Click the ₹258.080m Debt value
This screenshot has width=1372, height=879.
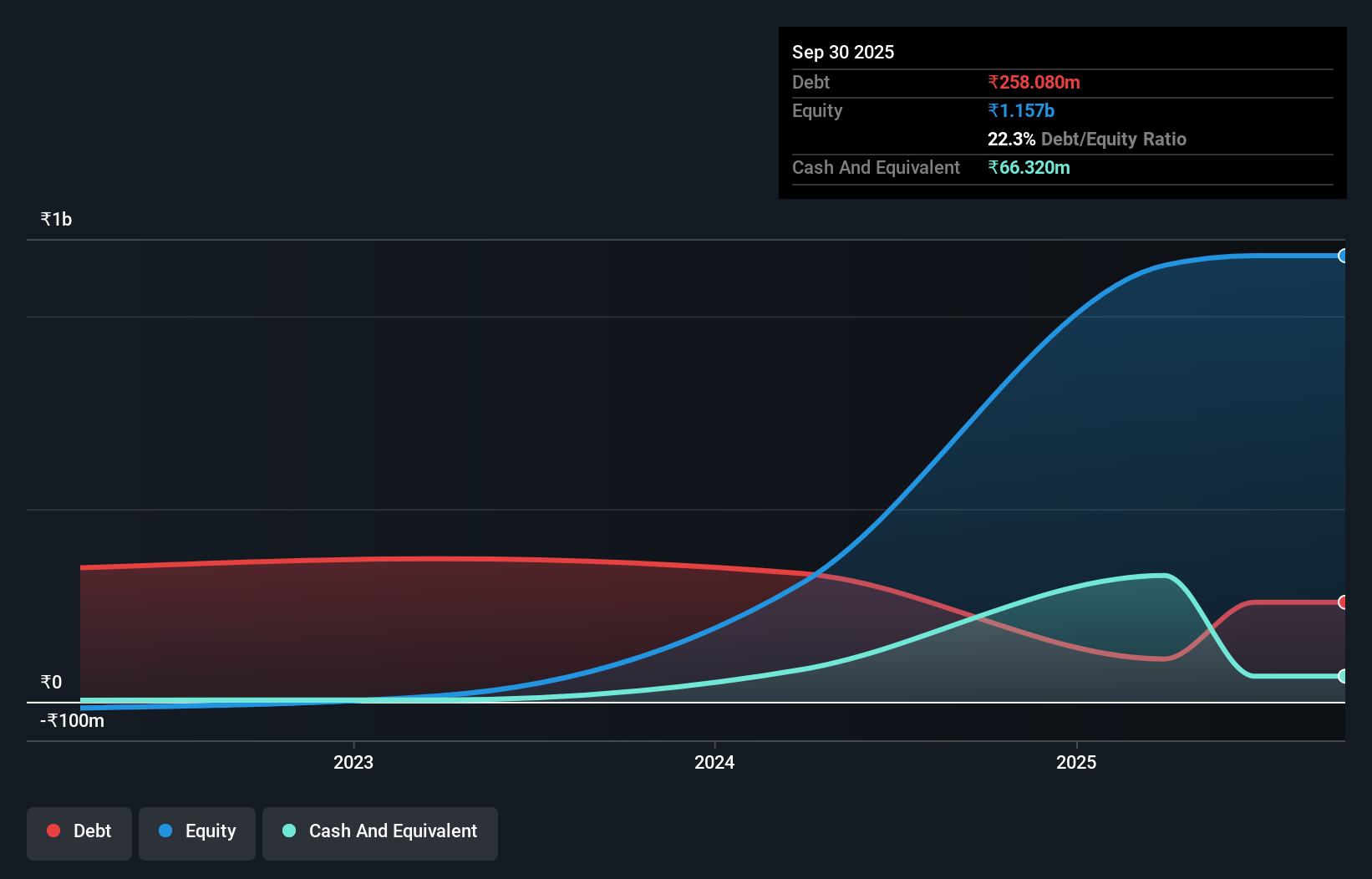pos(1034,82)
